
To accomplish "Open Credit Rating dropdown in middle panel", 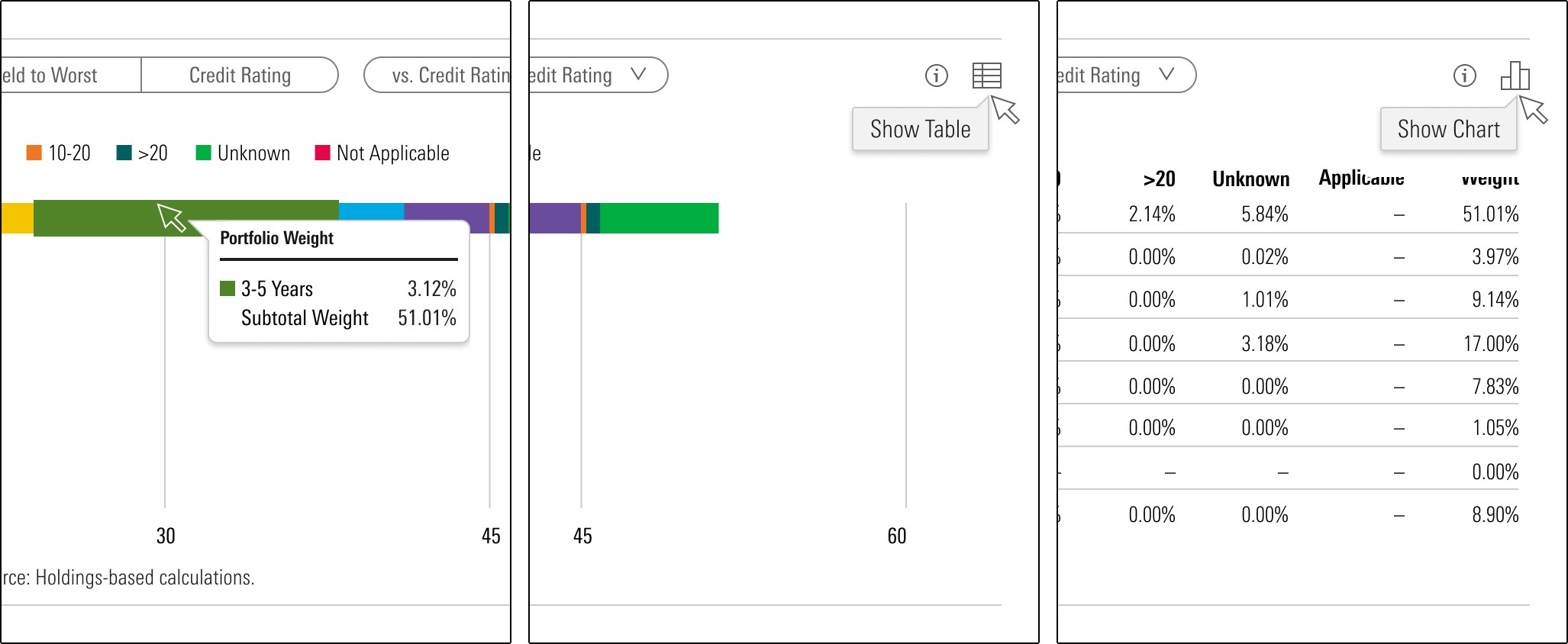I will pos(598,75).
